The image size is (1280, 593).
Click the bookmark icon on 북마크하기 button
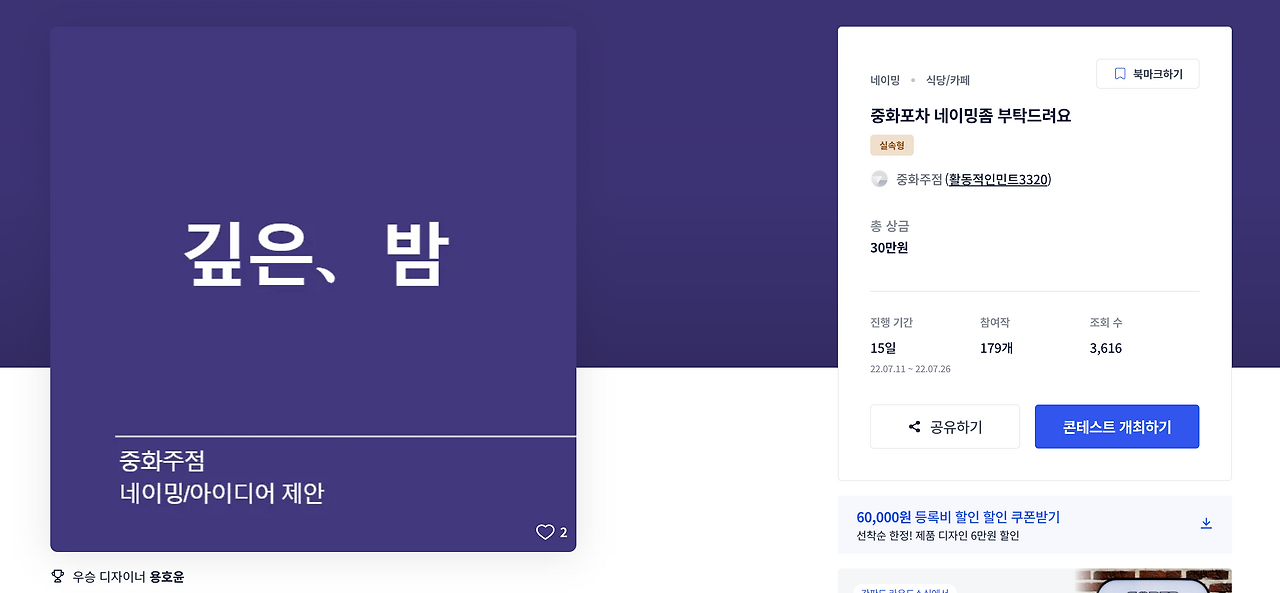pos(1118,73)
